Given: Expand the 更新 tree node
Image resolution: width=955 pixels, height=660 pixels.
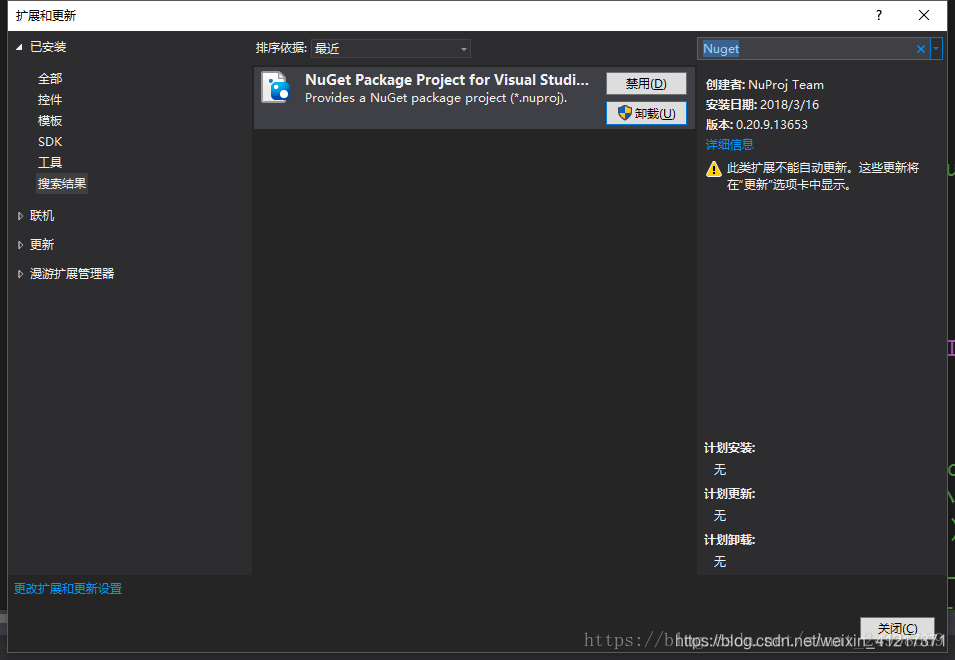Looking at the screenshot, I should (x=20, y=245).
